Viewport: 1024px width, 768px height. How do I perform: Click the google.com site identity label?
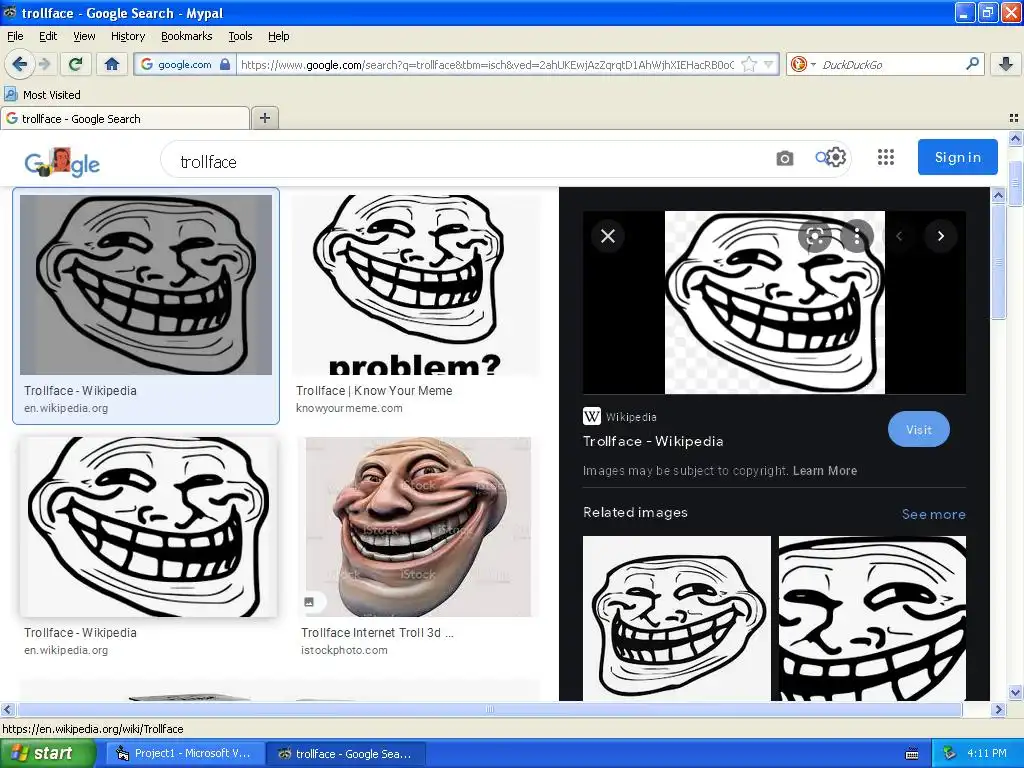pos(185,64)
